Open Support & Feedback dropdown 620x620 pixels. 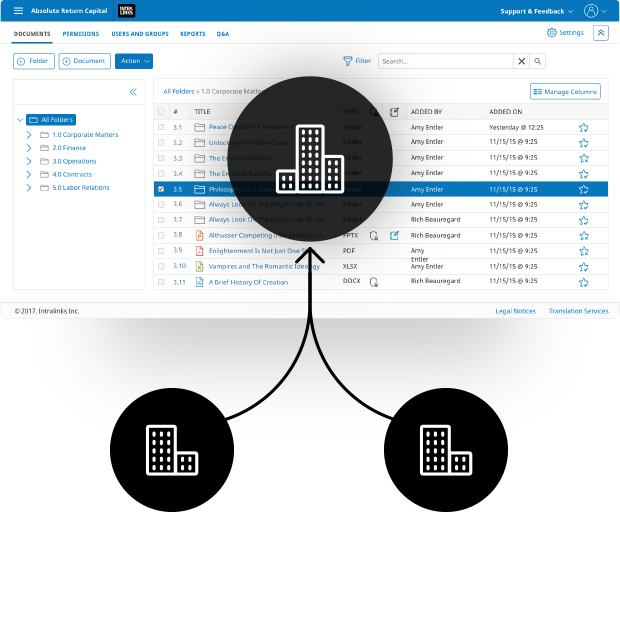tap(537, 11)
